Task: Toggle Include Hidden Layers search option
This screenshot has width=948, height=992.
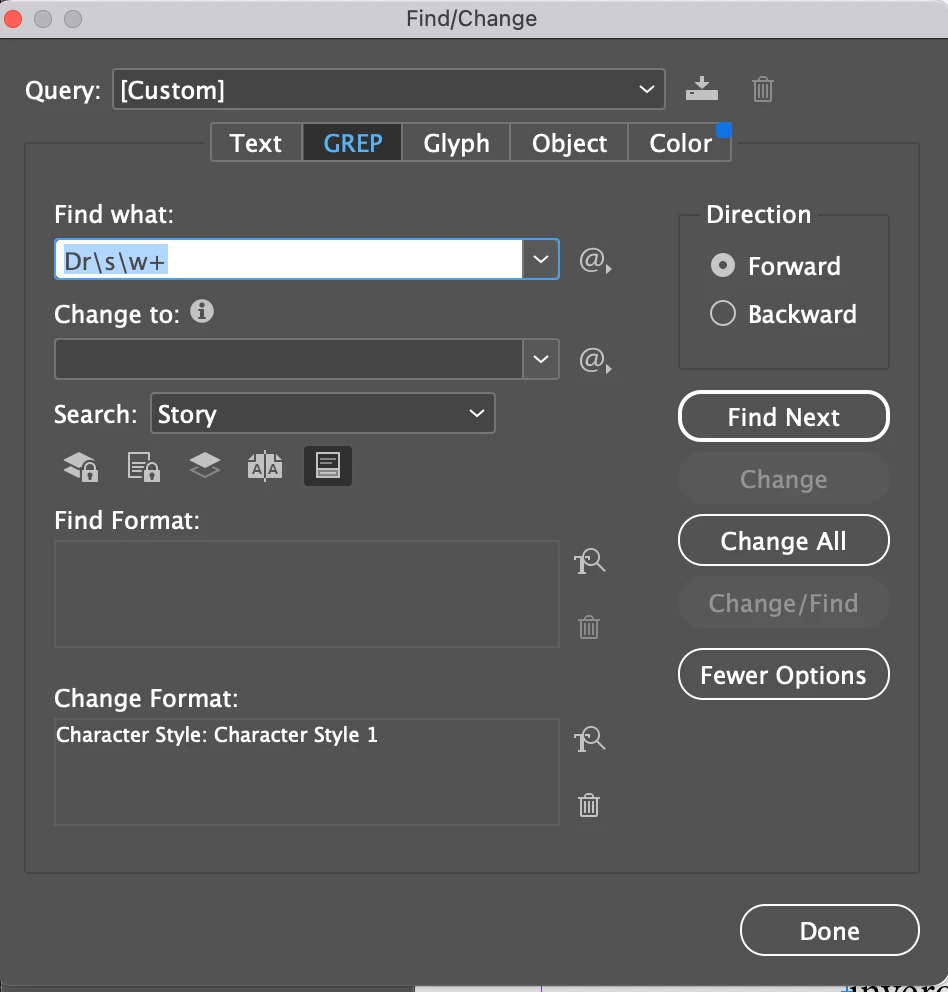Action: click(204, 466)
